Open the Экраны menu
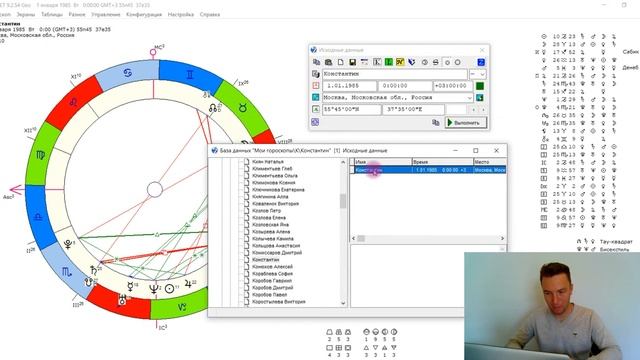 coord(25,14)
